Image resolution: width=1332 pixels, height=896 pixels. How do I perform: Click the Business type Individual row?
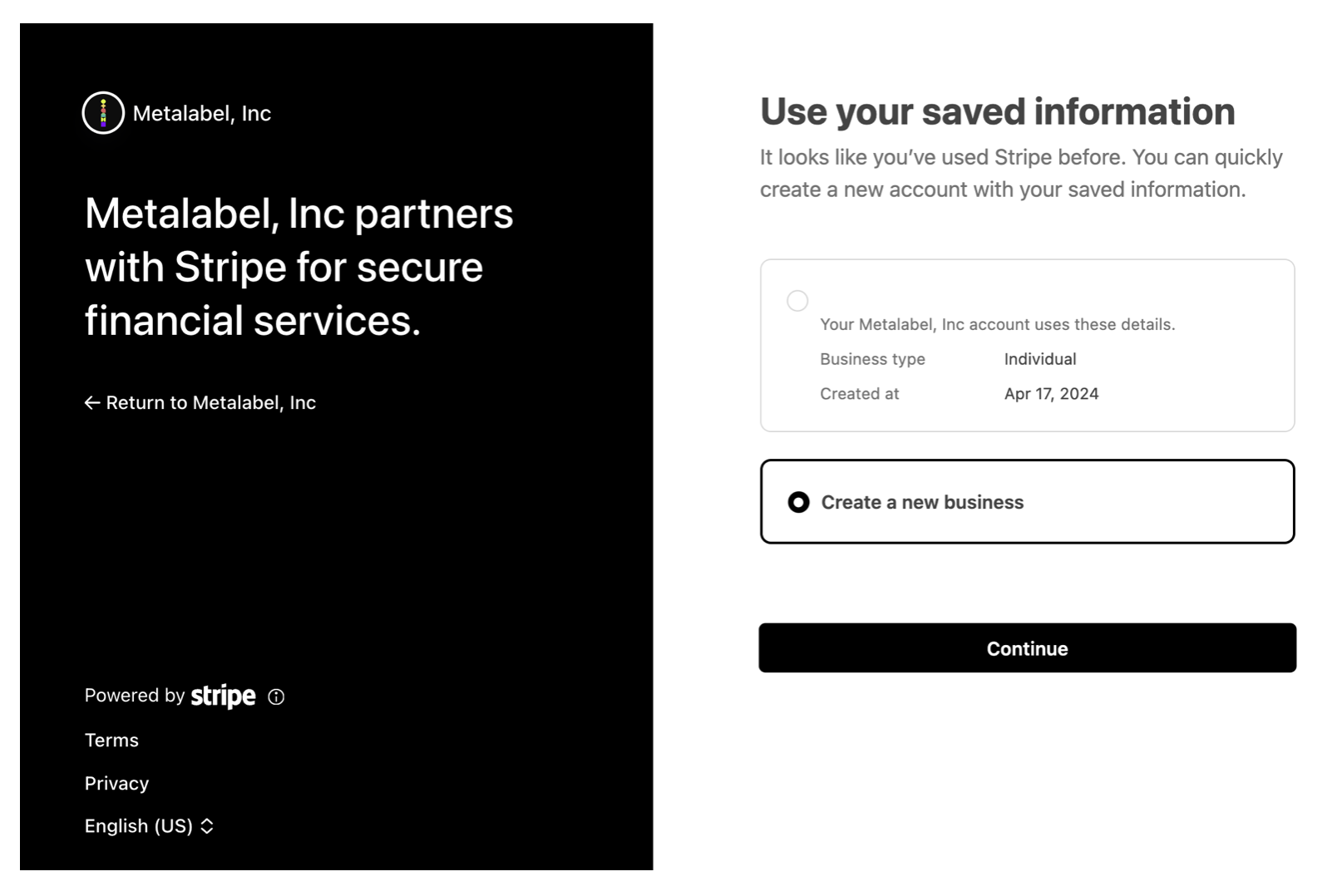(x=948, y=359)
